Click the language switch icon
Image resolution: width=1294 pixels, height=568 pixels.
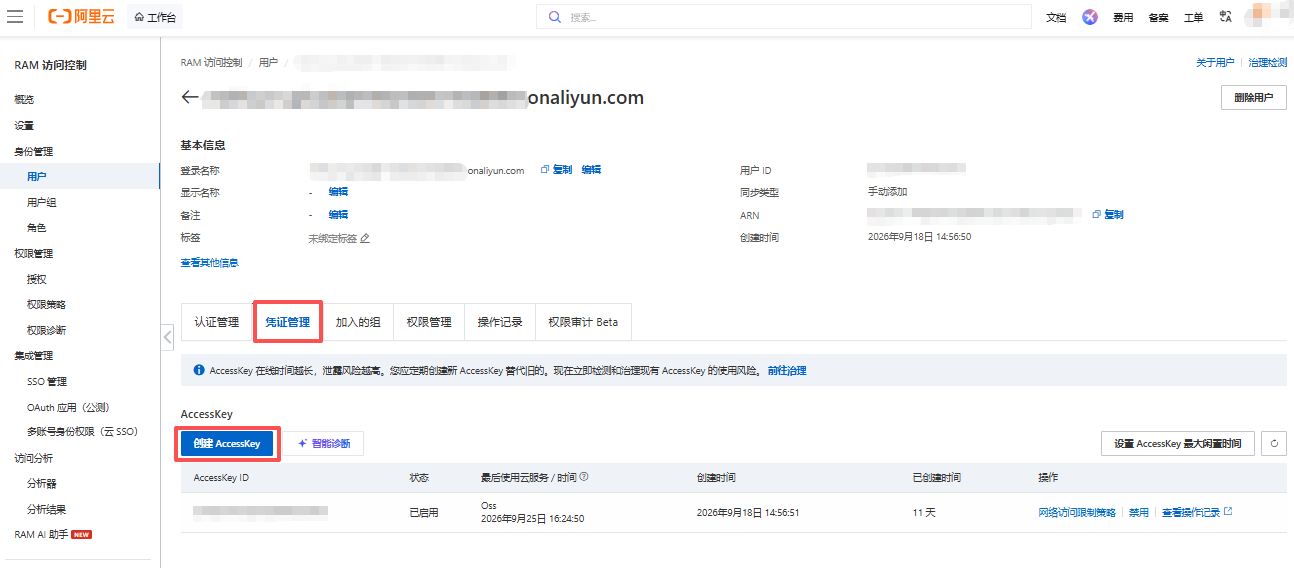(x=1226, y=17)
